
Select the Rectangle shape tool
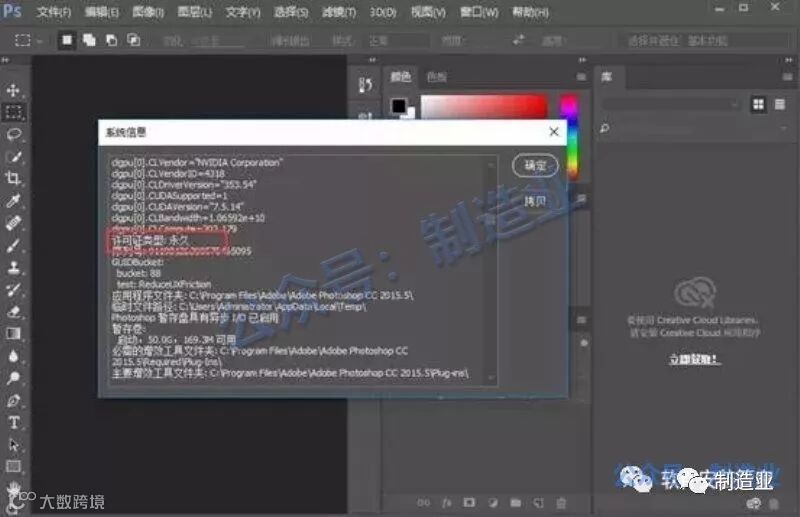pos(13,466)
